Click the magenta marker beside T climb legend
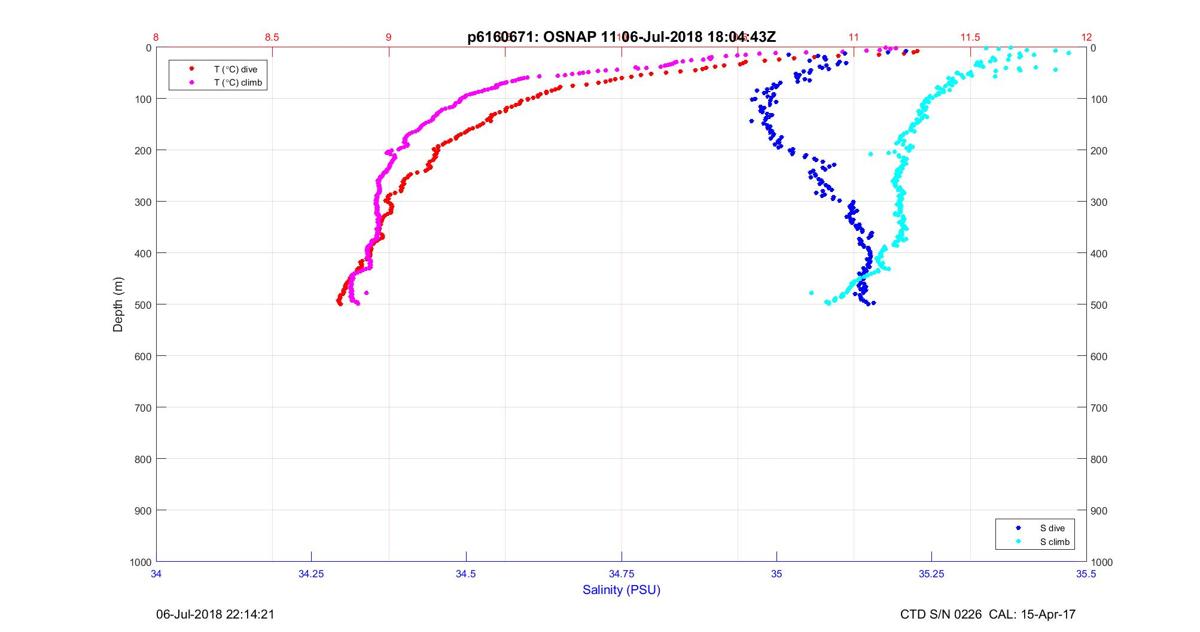Screen dimensions: 1200x632 pyautogui.click(x=192, y=82)
